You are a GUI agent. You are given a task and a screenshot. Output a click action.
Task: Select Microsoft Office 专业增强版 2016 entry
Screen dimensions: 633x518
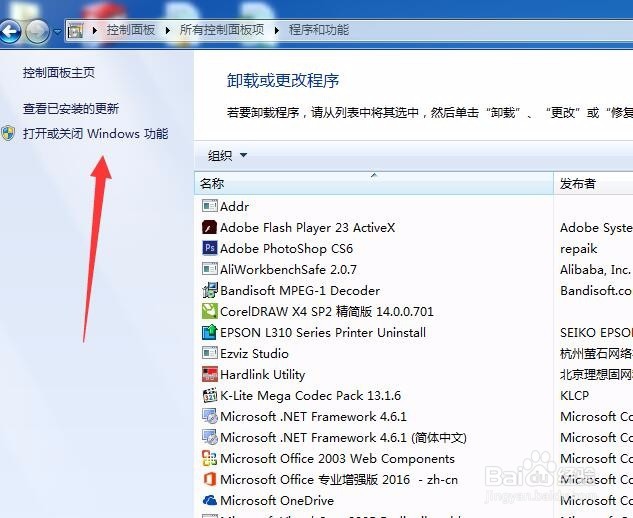pyautogui.click(x=339, y=479)
